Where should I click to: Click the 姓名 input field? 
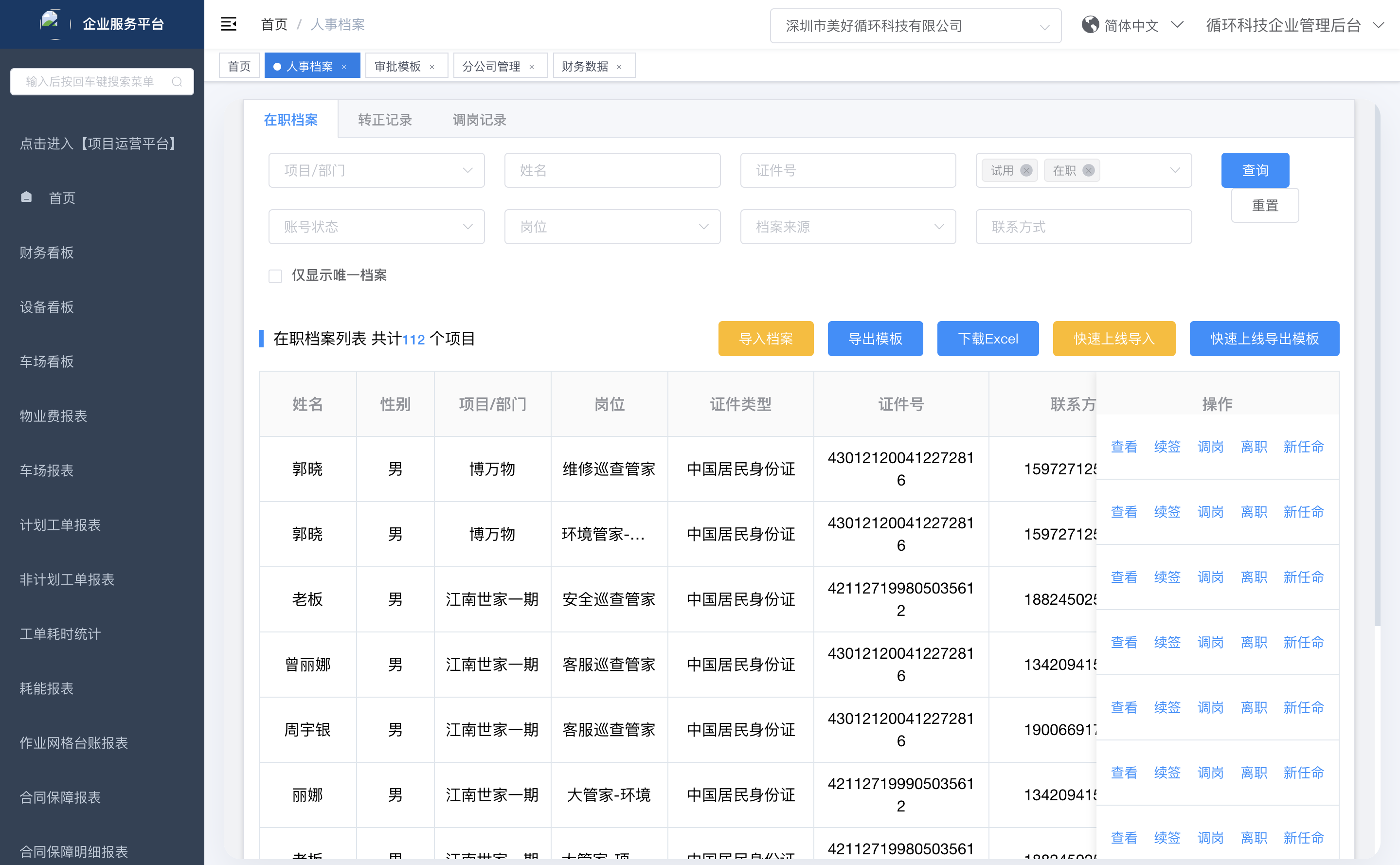612,170
